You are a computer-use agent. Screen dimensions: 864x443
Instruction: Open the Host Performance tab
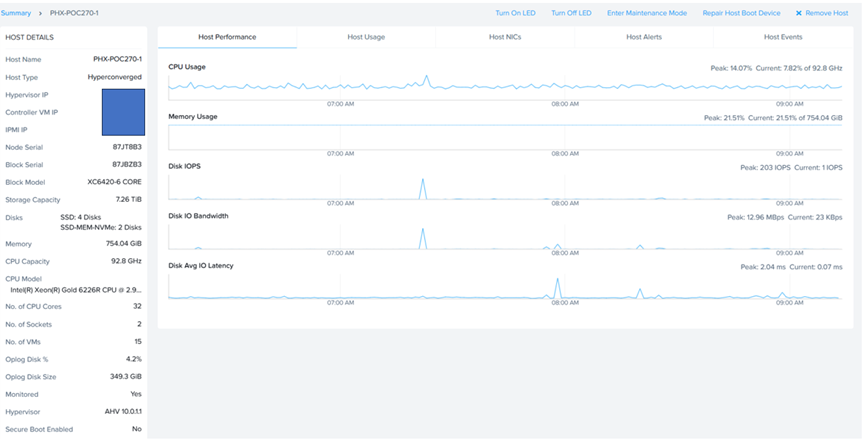[227, 37]
